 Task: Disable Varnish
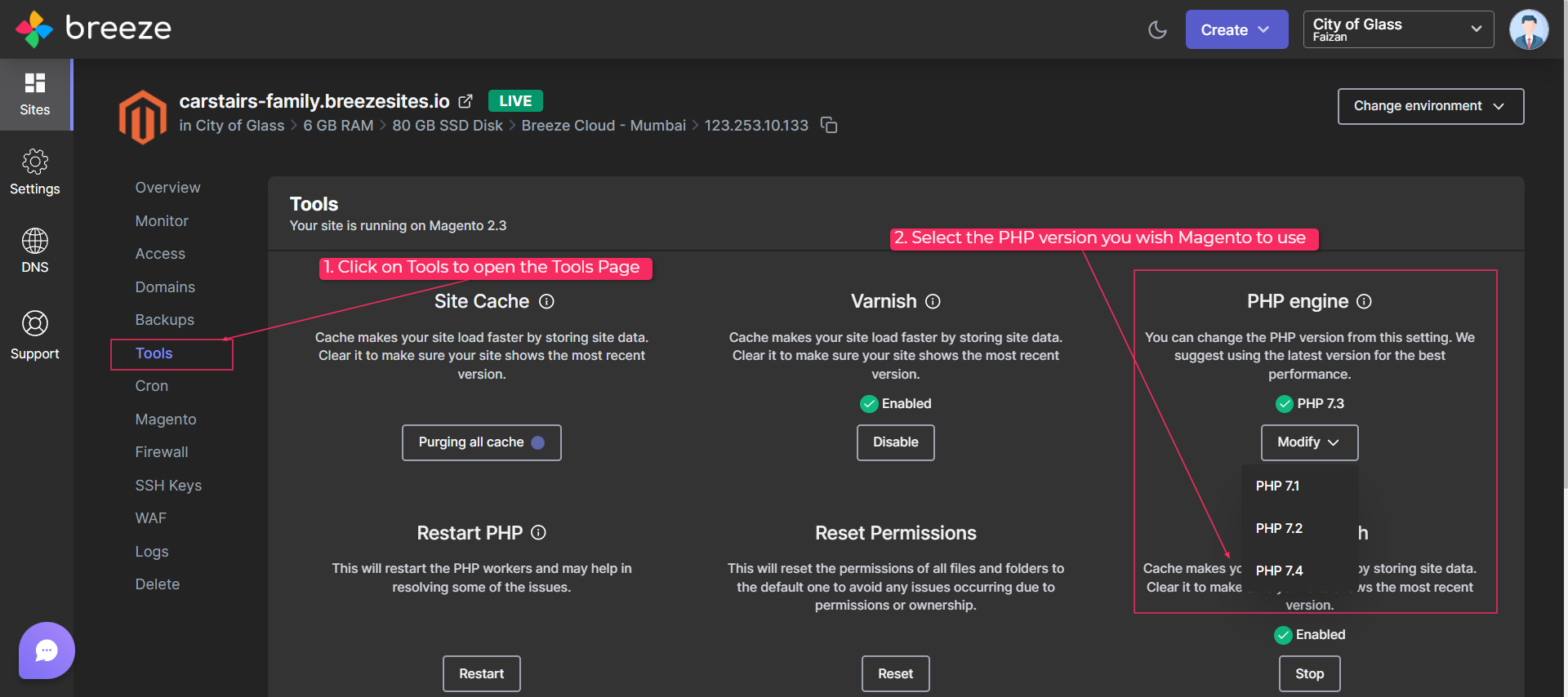click(x=895, y=442)
